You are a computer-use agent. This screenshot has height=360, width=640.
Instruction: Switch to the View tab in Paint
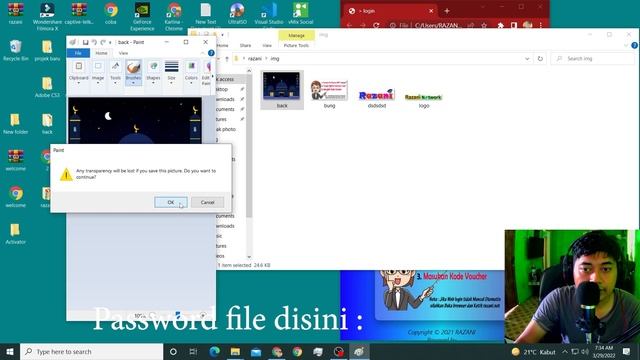[123, 53]
